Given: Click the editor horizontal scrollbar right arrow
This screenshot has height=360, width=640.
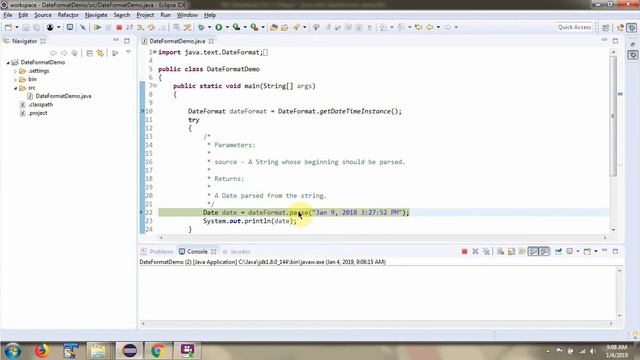Looking at the screenshot, I should click(605, 237).
